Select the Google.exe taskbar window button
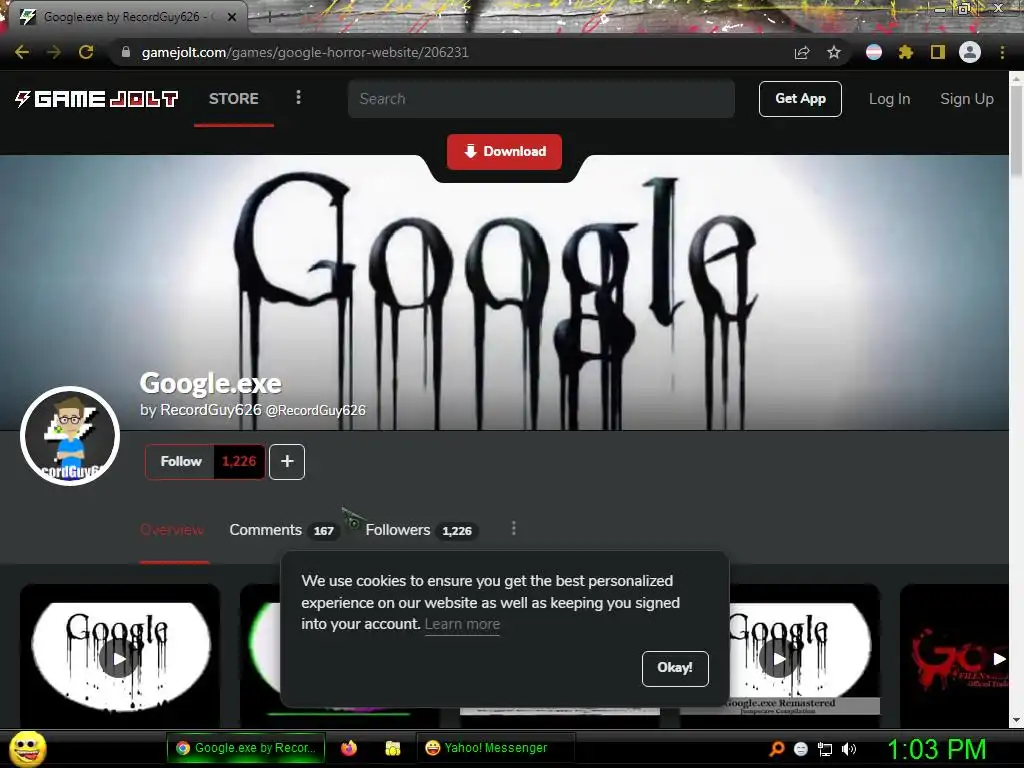Screen dimensions: 1024x768 [x=246, y=748]
